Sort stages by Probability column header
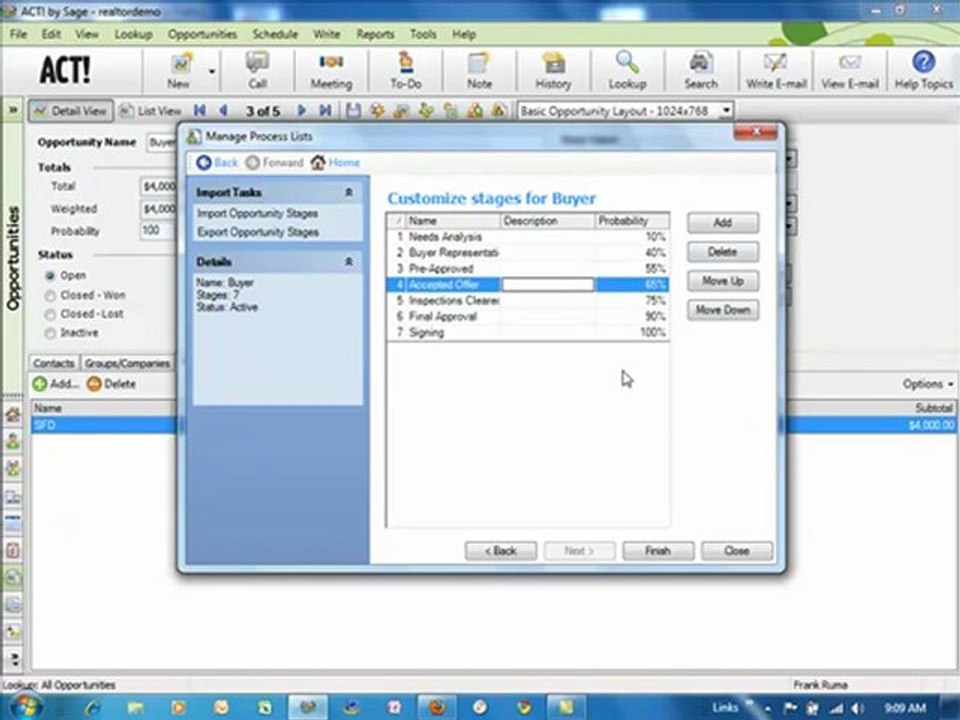The height and width of the screenshot is (720, 960). tap(632, 221)
